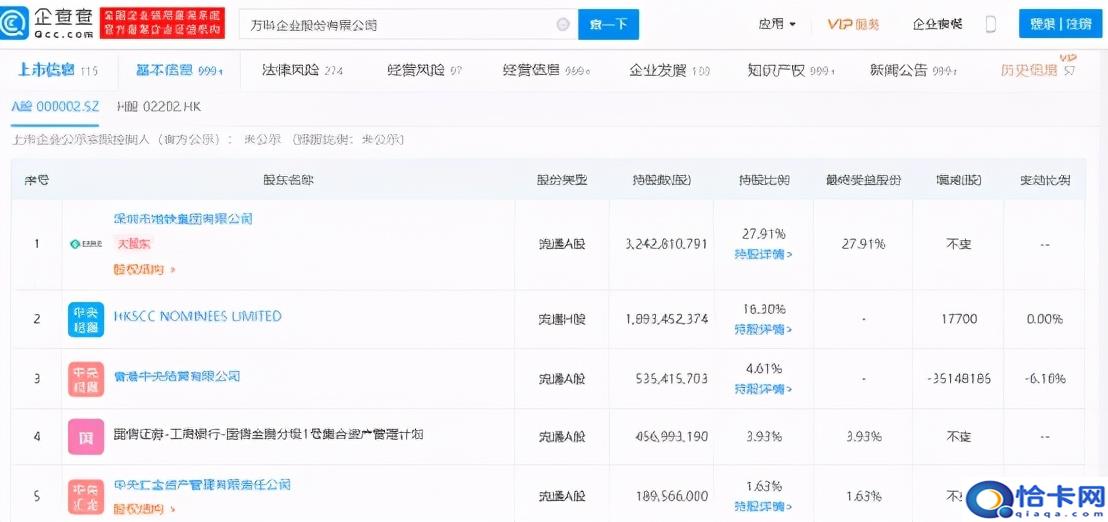Open the HKSCC NOMINEES LIMITED link
The width and height of the screenshot is (1108, 522).
(x=198, y=316)
